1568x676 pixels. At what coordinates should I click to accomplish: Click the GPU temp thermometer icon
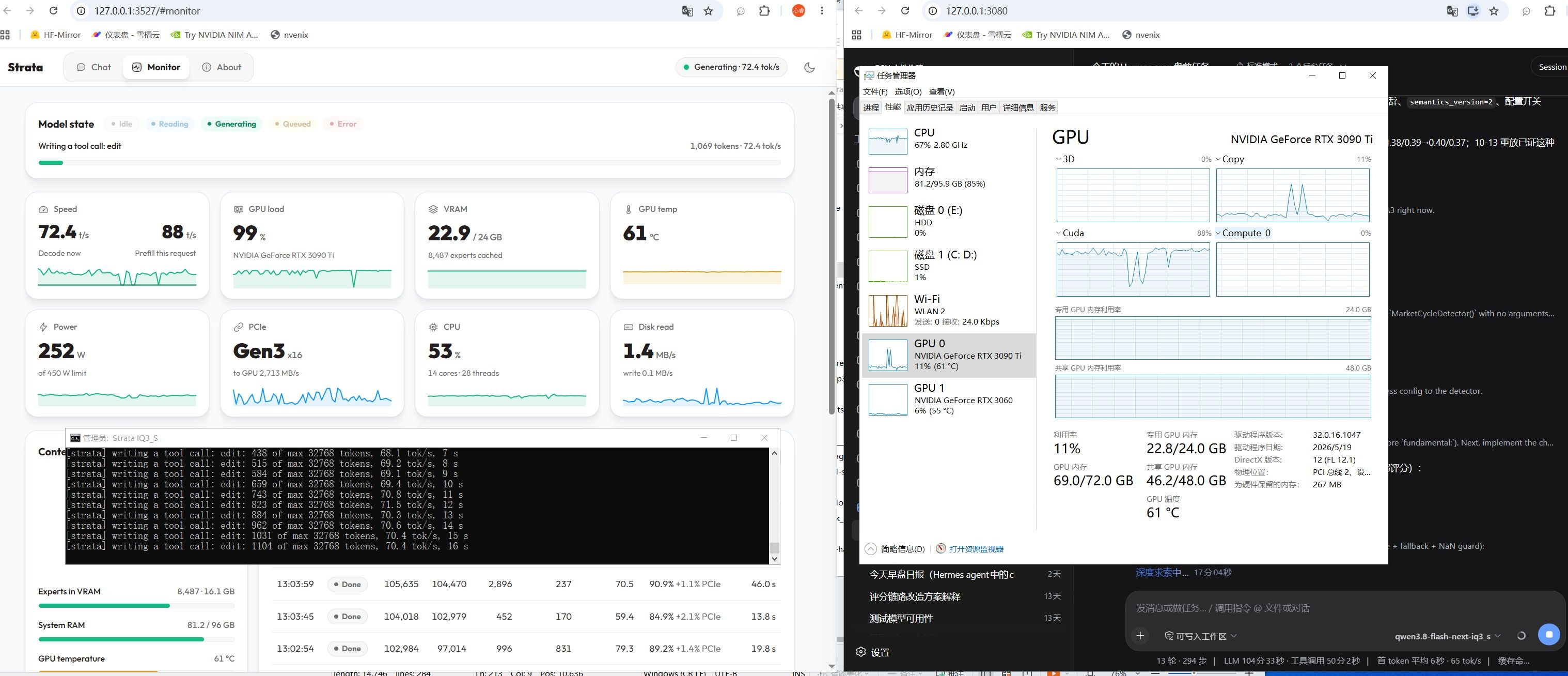tap(628, 209)
